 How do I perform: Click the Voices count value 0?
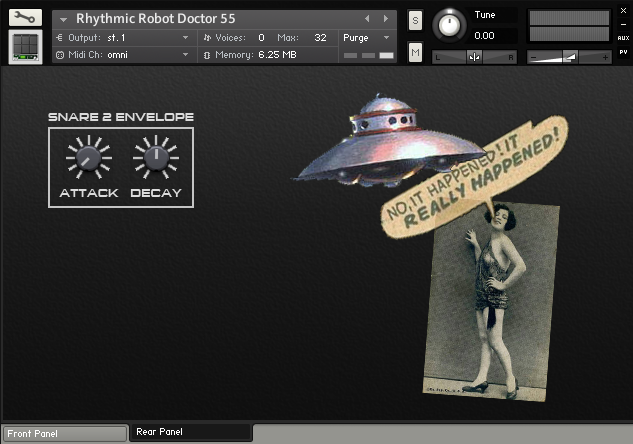click(x=261, y=38)
